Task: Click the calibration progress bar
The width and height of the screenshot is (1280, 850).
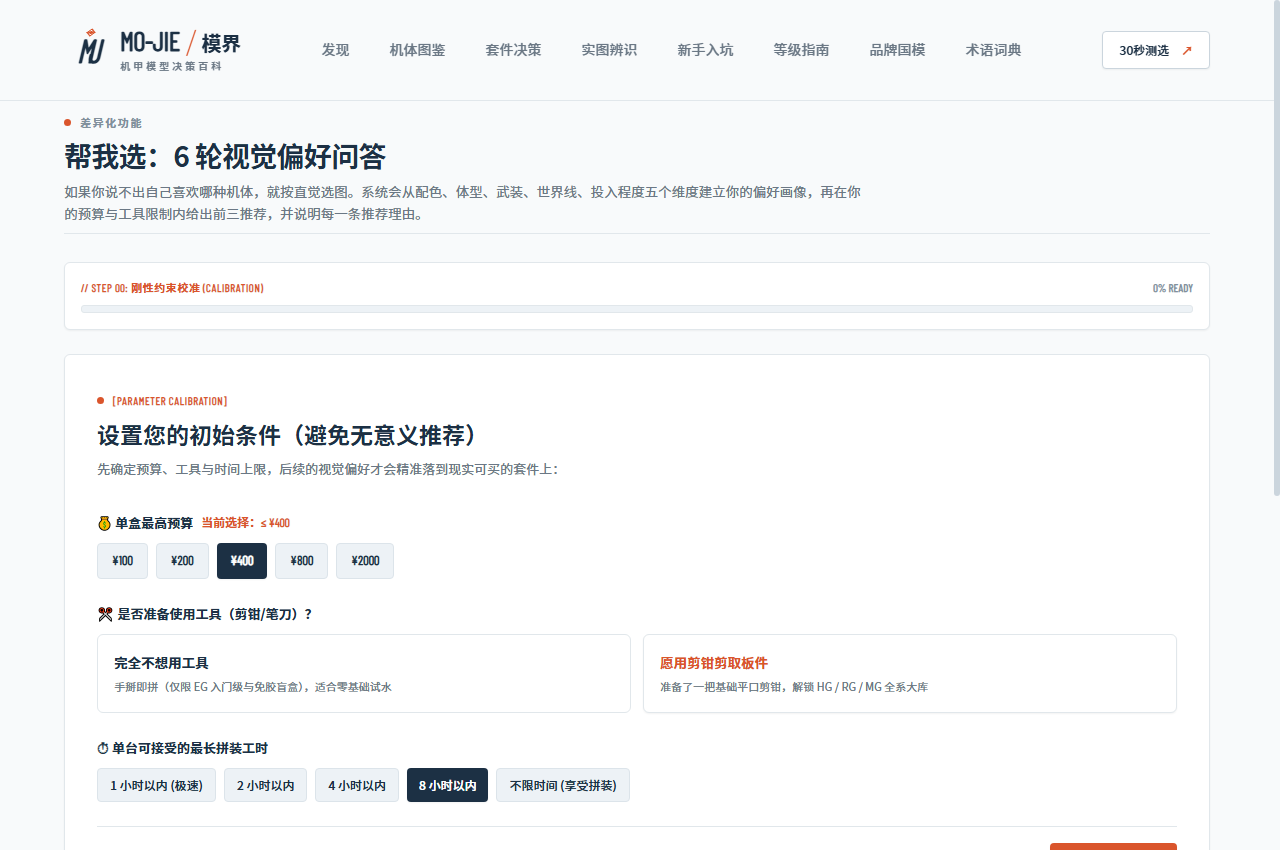Action: 637,309
